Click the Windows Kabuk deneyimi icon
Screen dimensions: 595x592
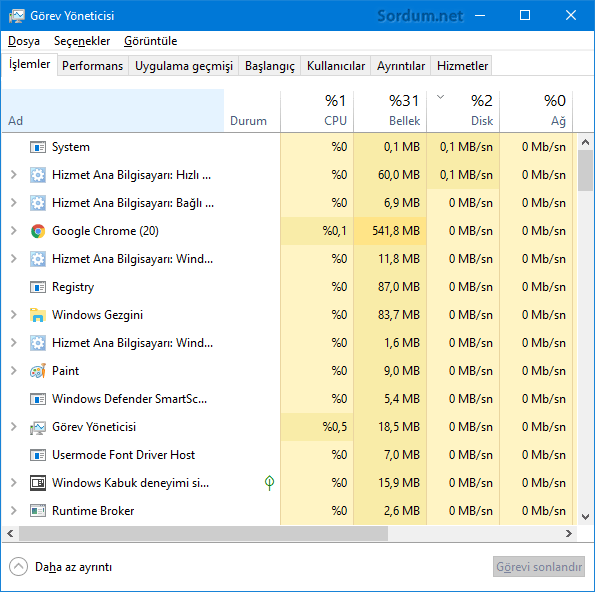(38, 483)
